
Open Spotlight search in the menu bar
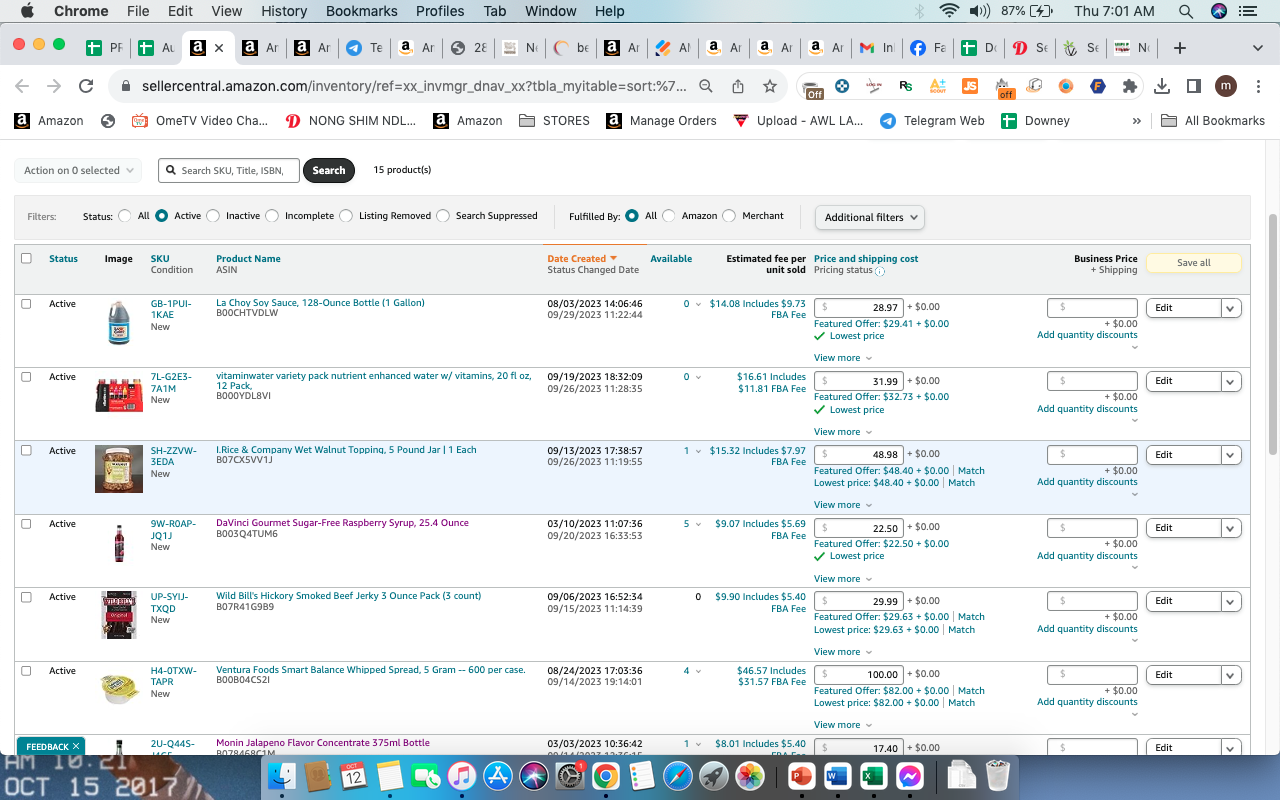[x=1186, y=11]
